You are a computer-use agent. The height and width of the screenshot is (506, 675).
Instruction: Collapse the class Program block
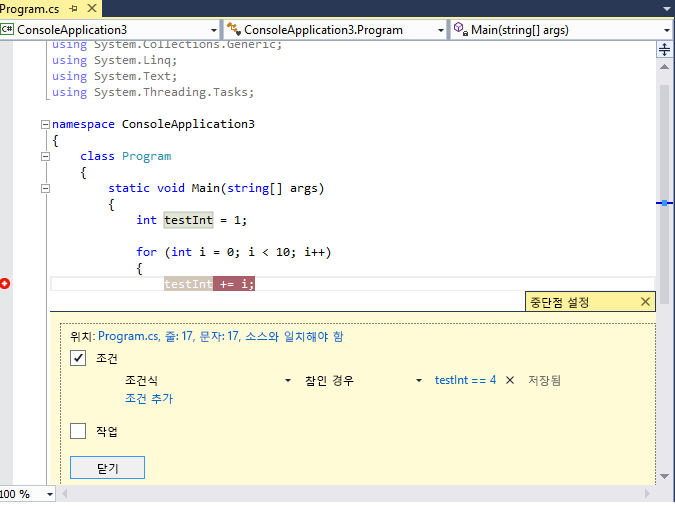point(44,156)
